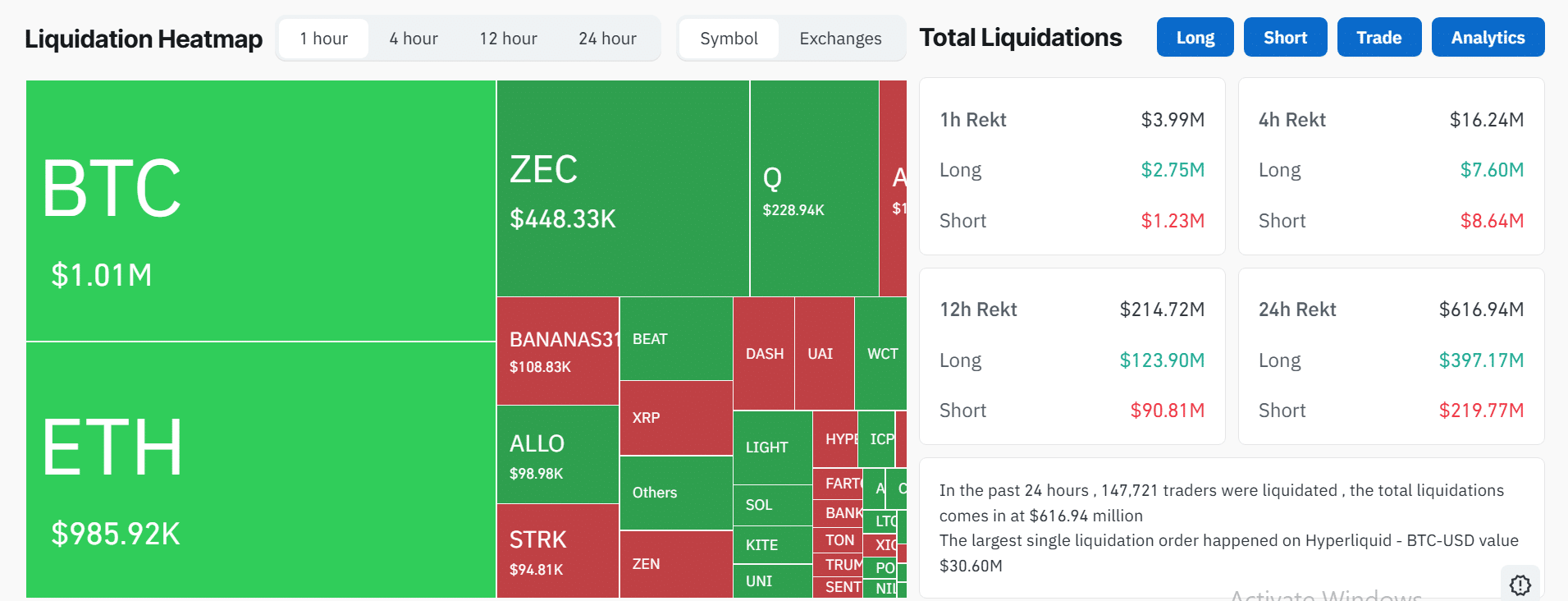Open the Analytics section
1568x601 pixels.
1487,37
